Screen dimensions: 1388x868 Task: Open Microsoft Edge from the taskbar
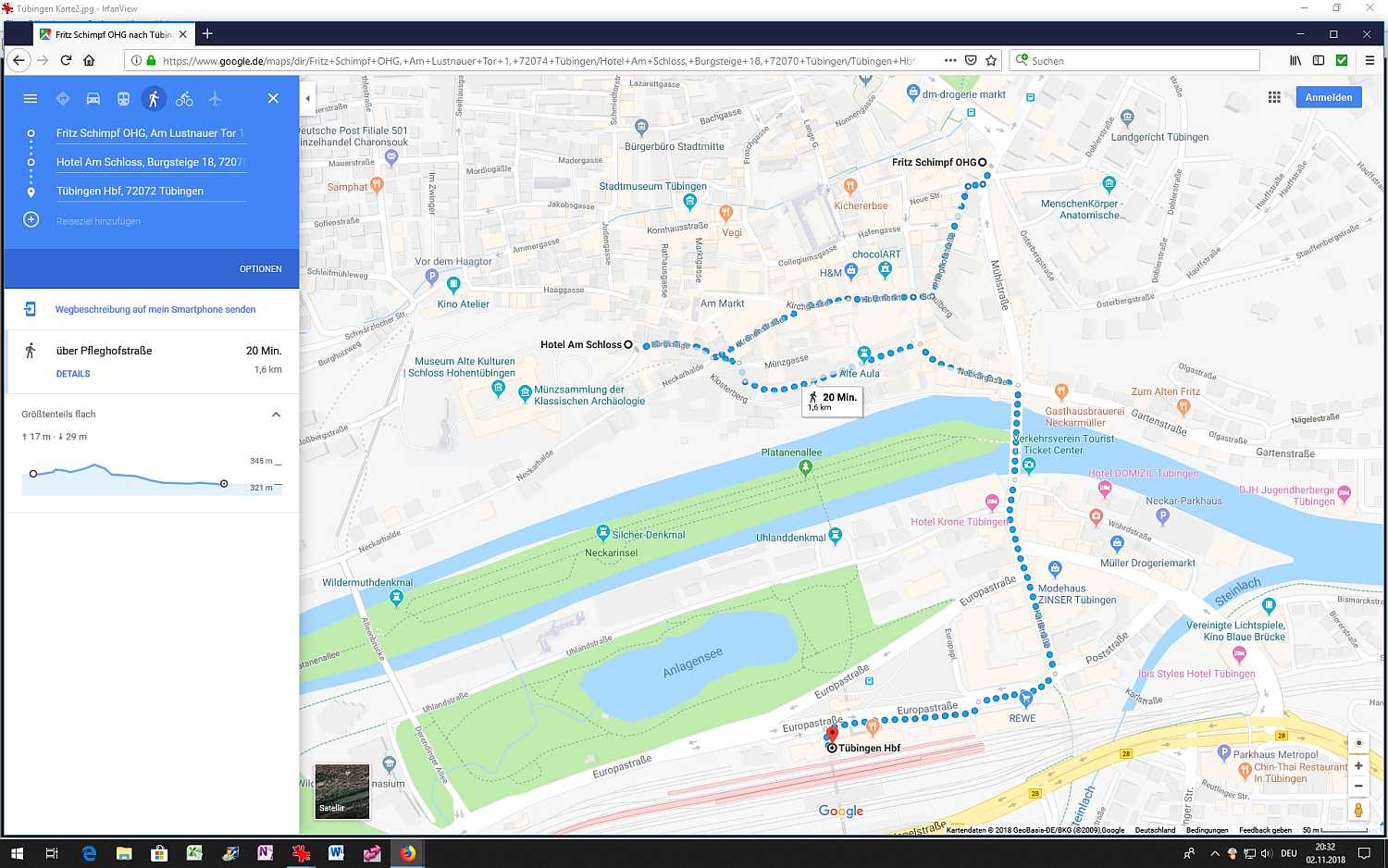coord(89,853)
